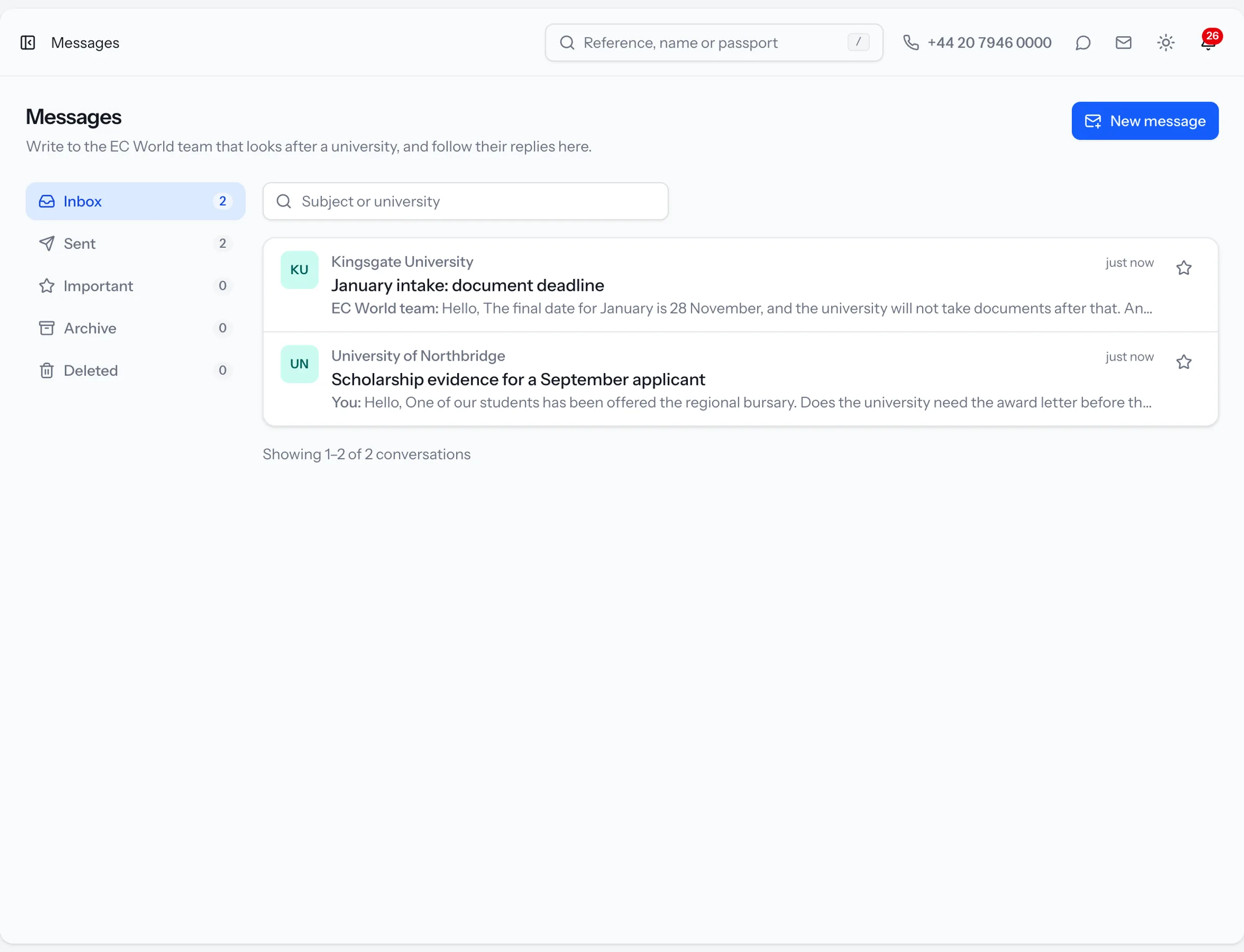Click the phone icon beside the number
This screenshot has height=952, width=1244.
pos(911,42)
